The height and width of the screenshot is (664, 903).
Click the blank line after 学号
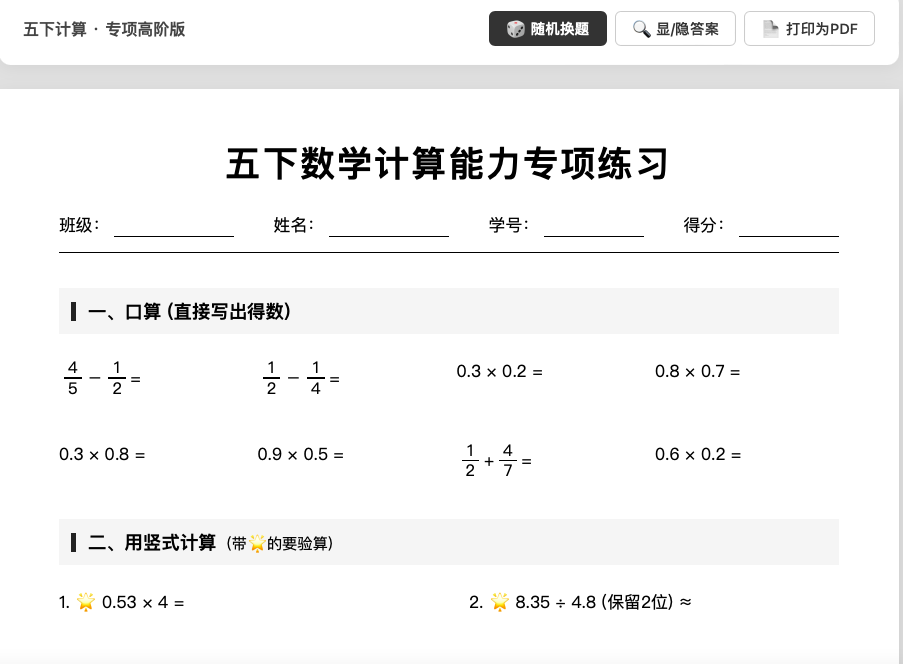(593, 226)
